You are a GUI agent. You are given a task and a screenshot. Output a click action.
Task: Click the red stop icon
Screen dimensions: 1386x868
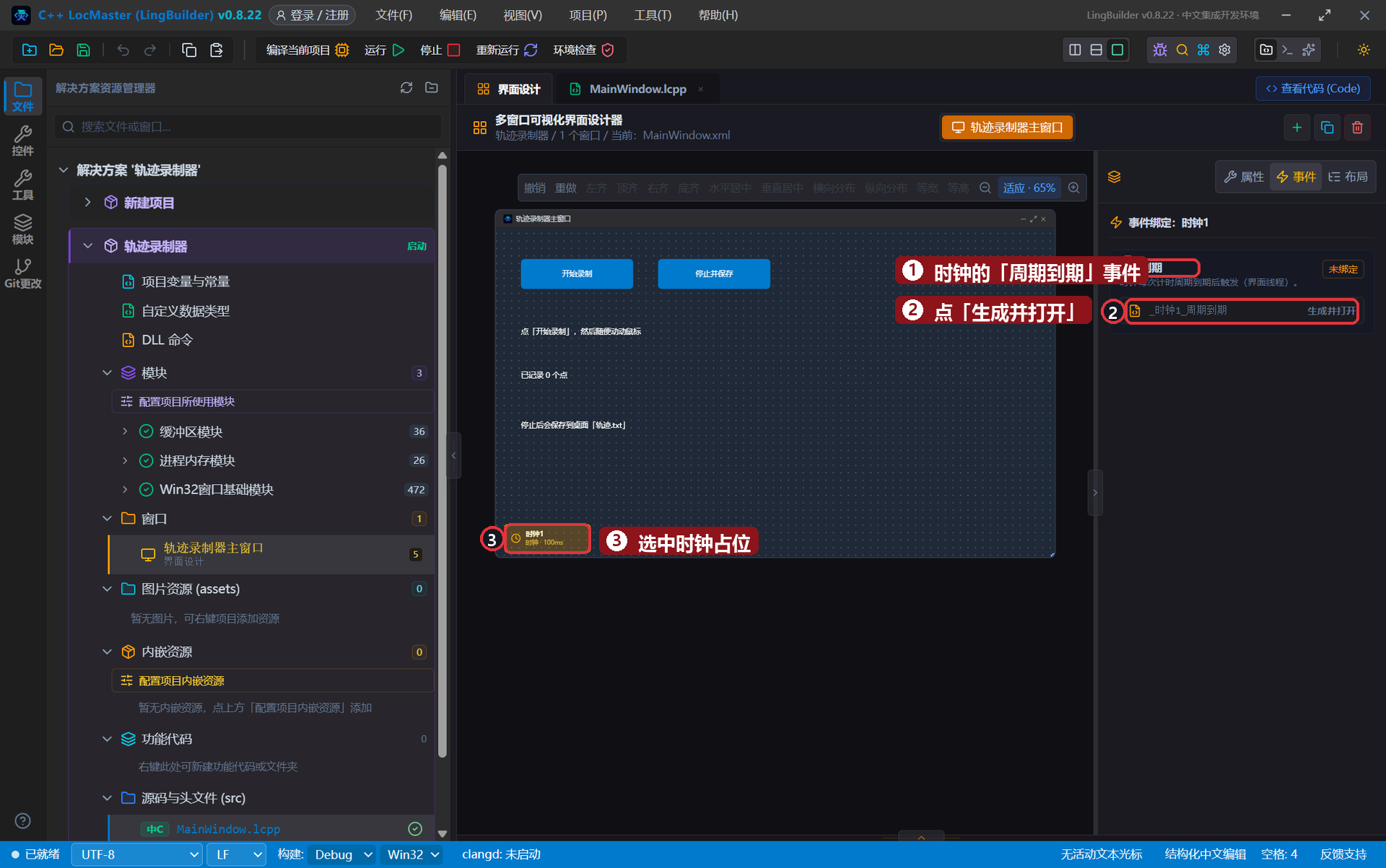pos(453,50)
